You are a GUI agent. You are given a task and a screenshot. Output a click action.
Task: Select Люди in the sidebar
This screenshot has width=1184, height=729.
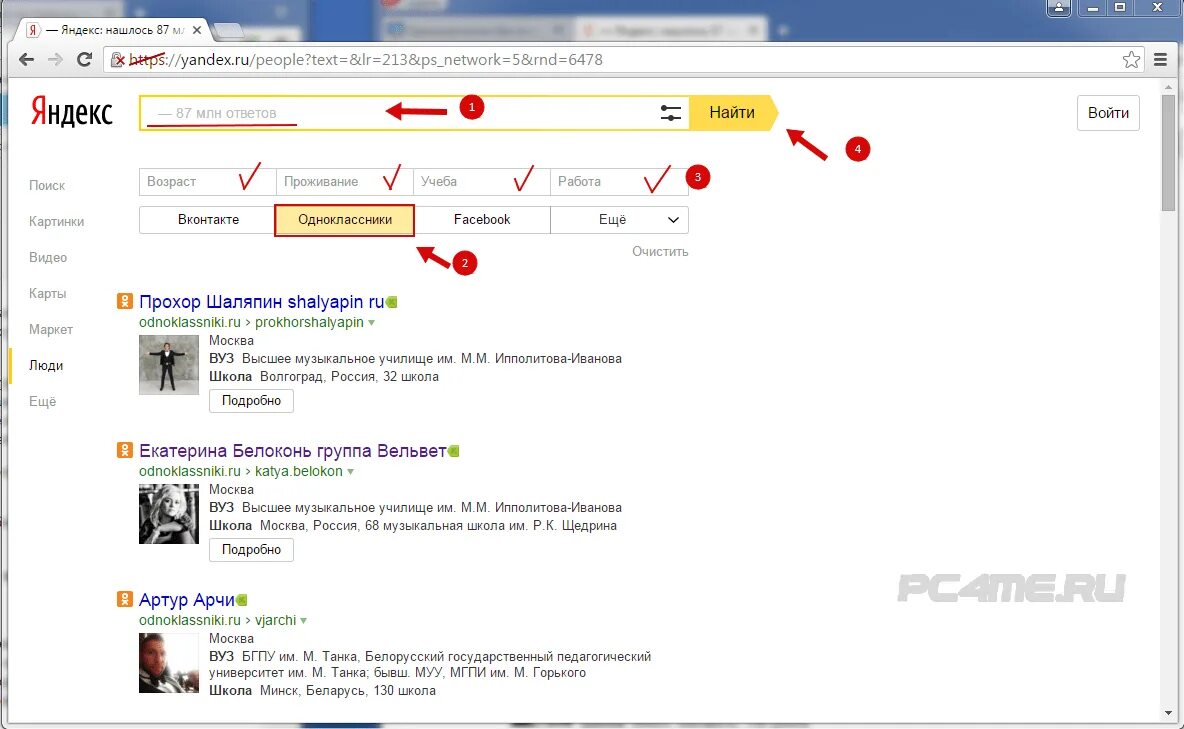tap(46, 365)
